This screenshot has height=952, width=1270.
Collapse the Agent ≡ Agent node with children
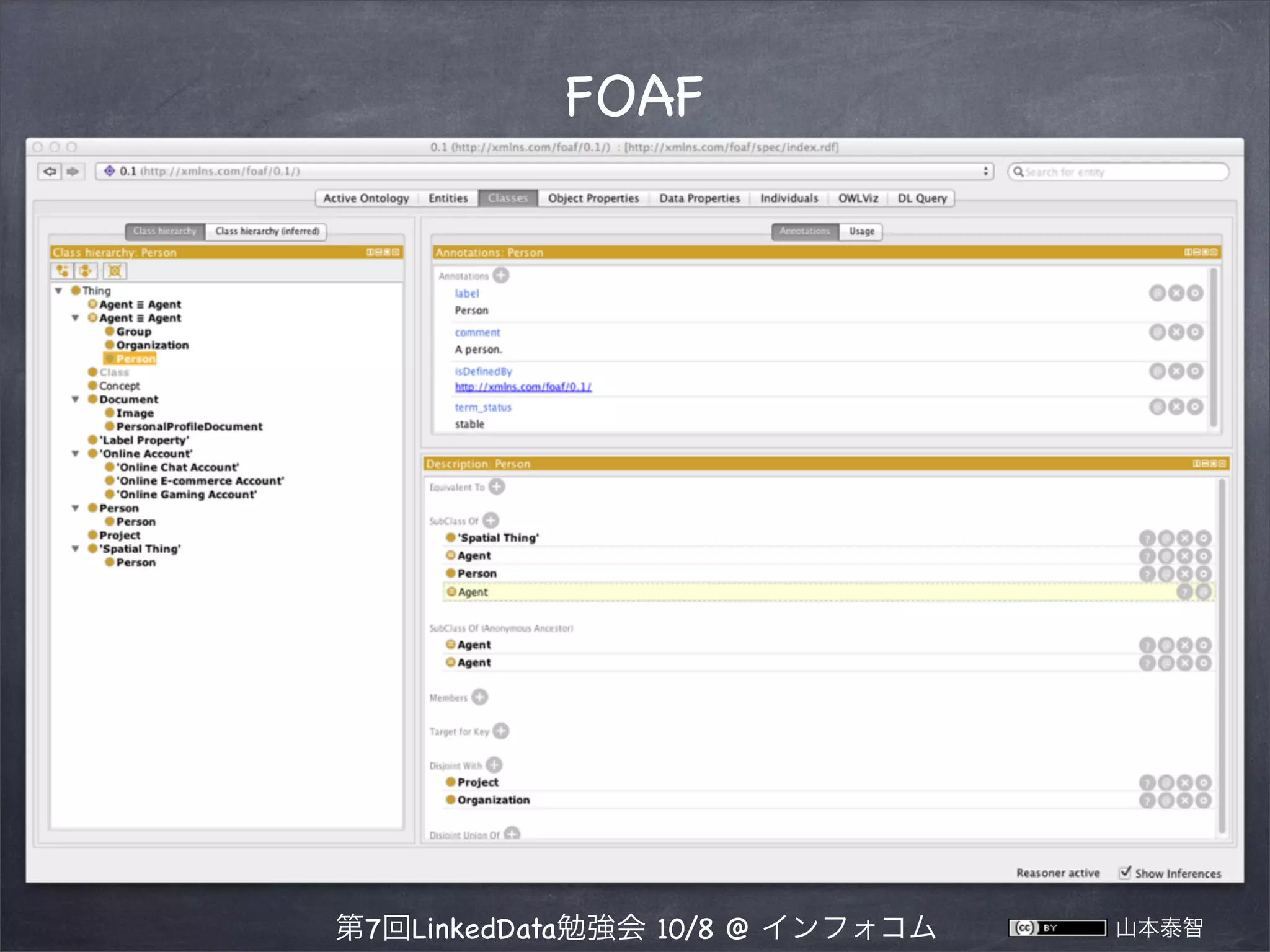point(75,318)
